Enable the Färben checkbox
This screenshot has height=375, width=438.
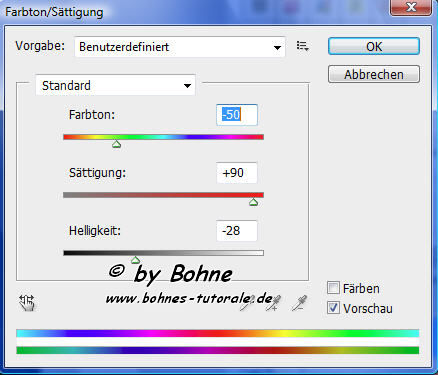(x=333, y=288)
